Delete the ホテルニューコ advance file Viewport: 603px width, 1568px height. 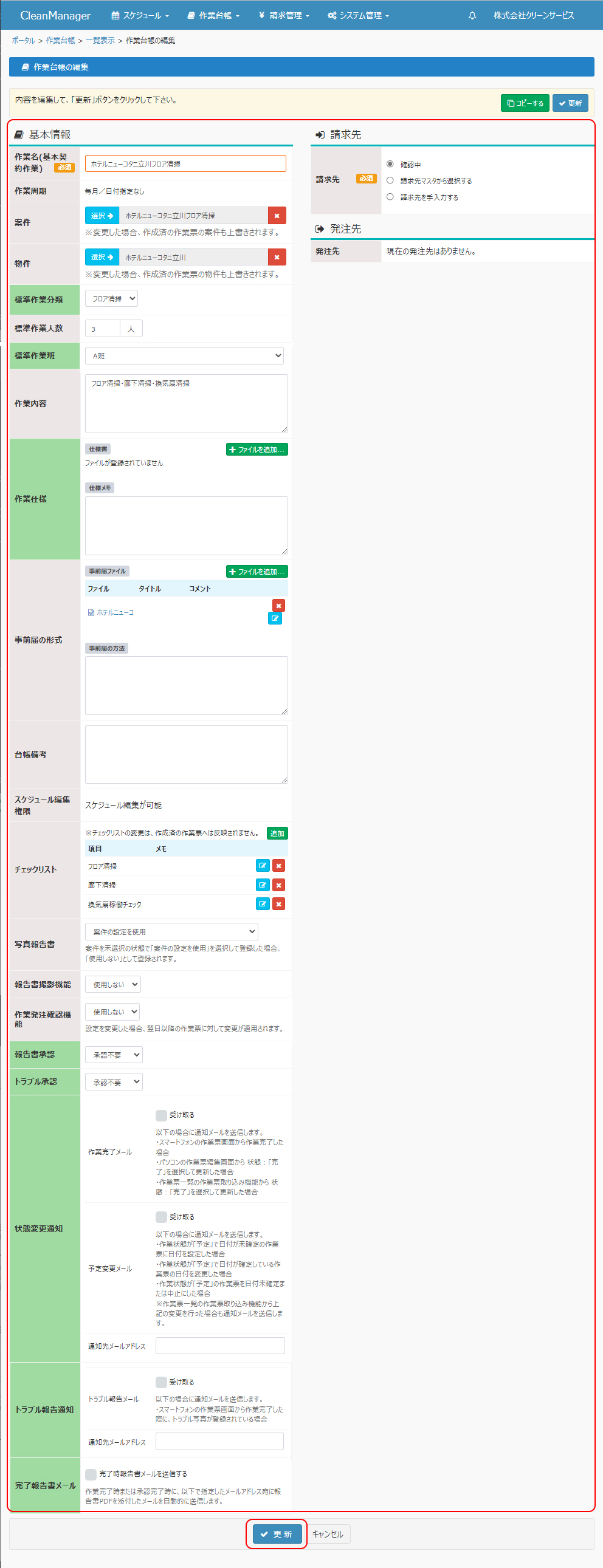point(278,605)
